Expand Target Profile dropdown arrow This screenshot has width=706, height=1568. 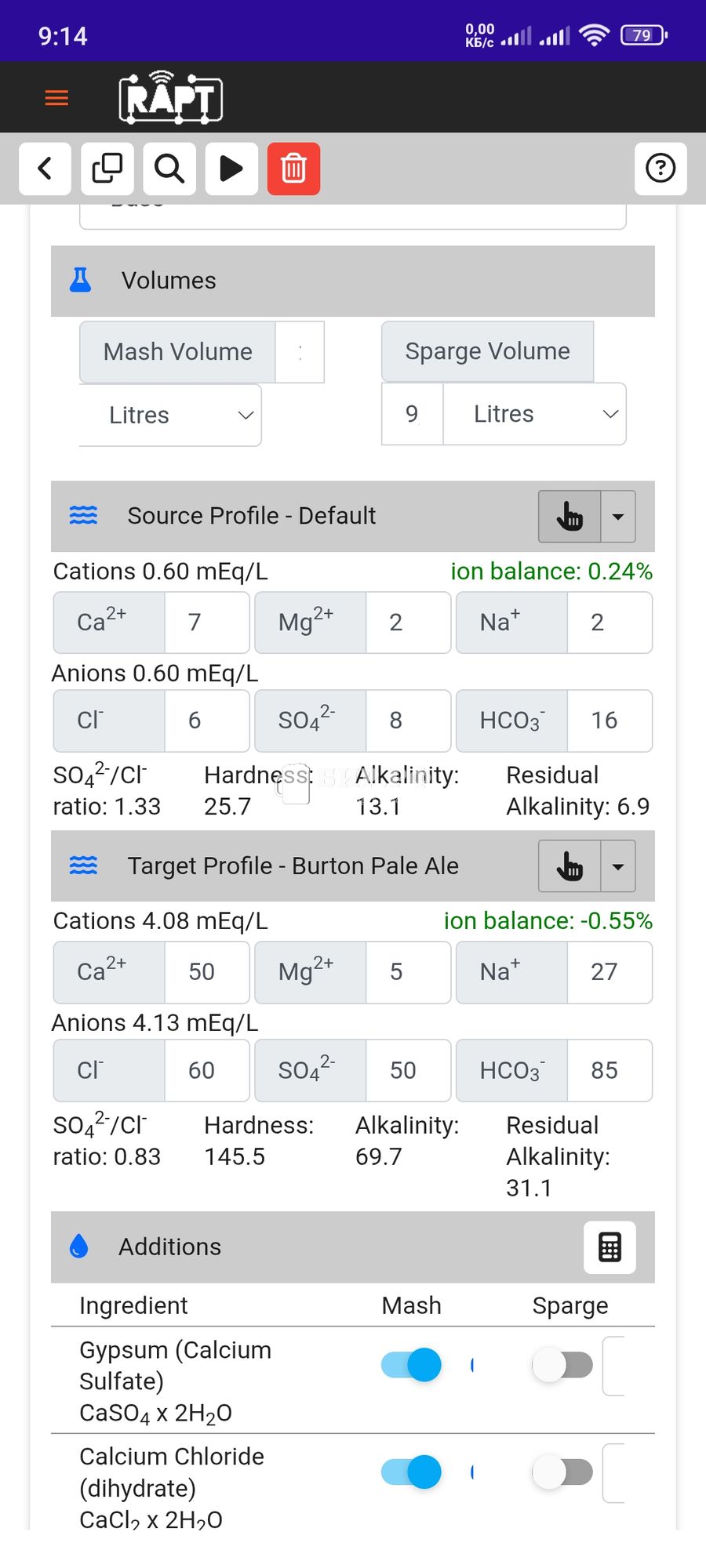(618, 866)
